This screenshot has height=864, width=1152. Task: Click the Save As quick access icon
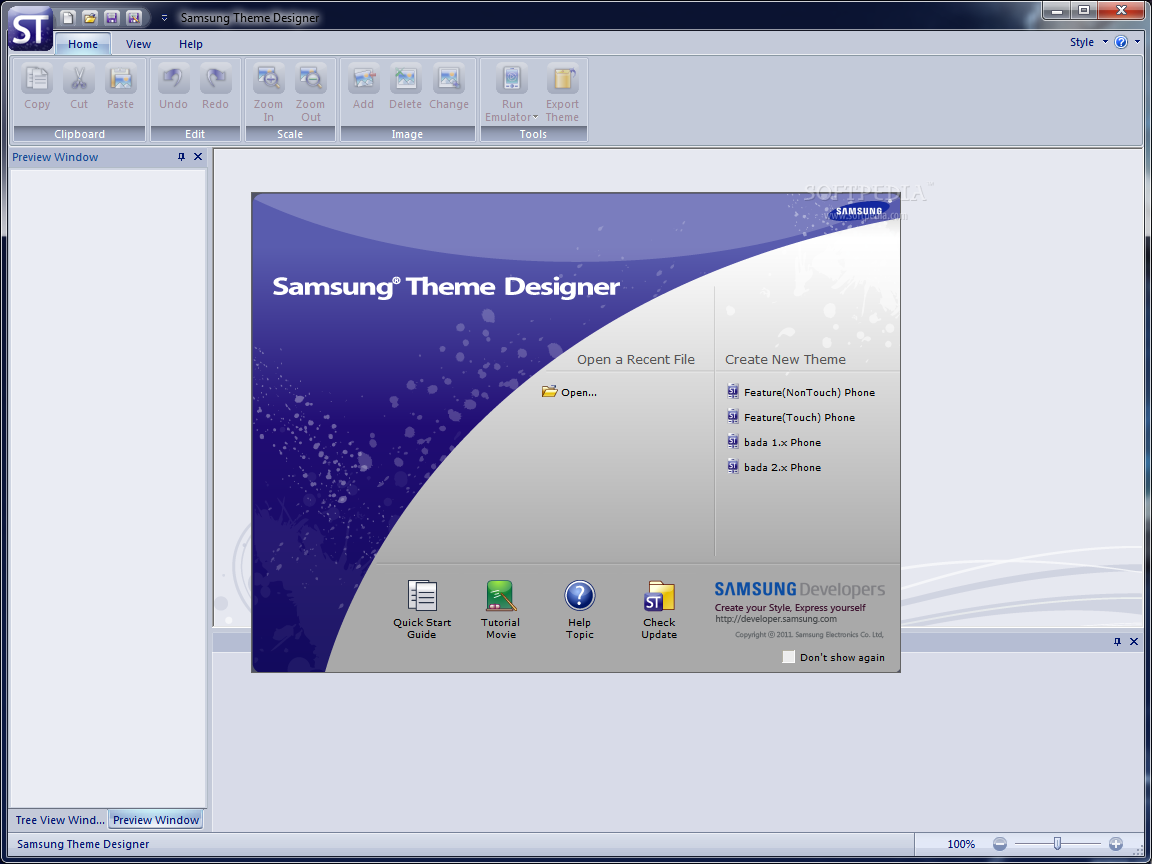[134, 18]
